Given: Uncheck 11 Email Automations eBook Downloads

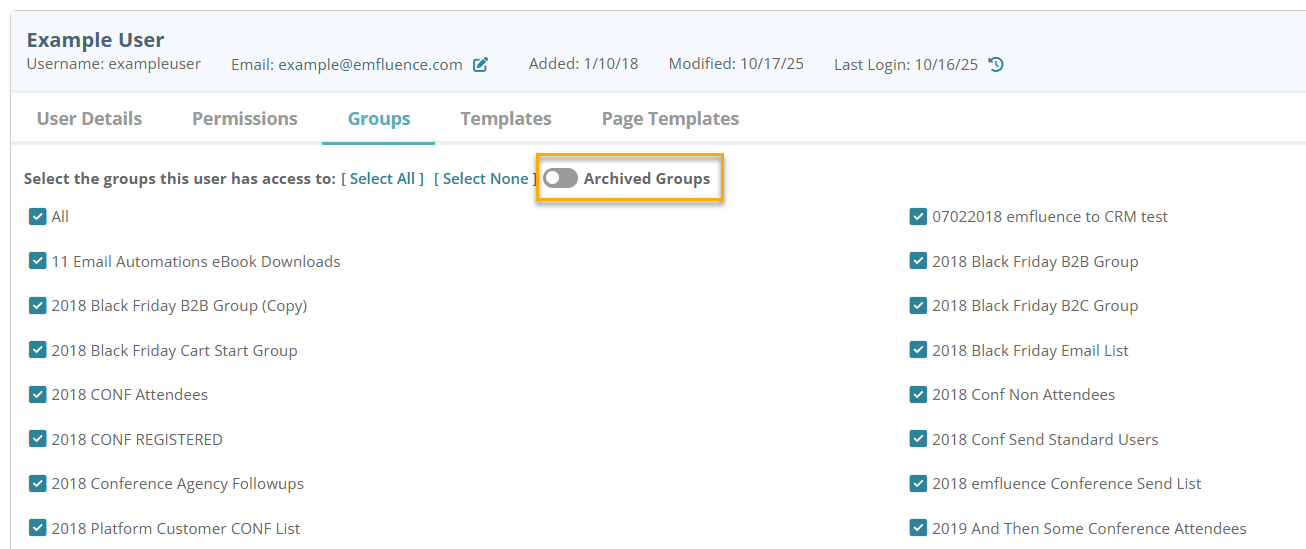Looking at the screenshot, I should 38,261.
